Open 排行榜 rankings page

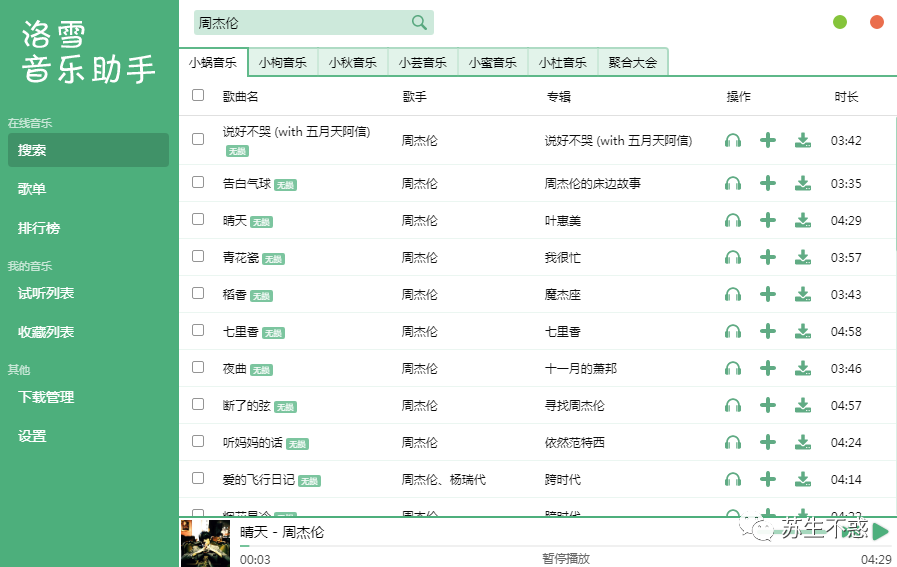click(88, 228)
